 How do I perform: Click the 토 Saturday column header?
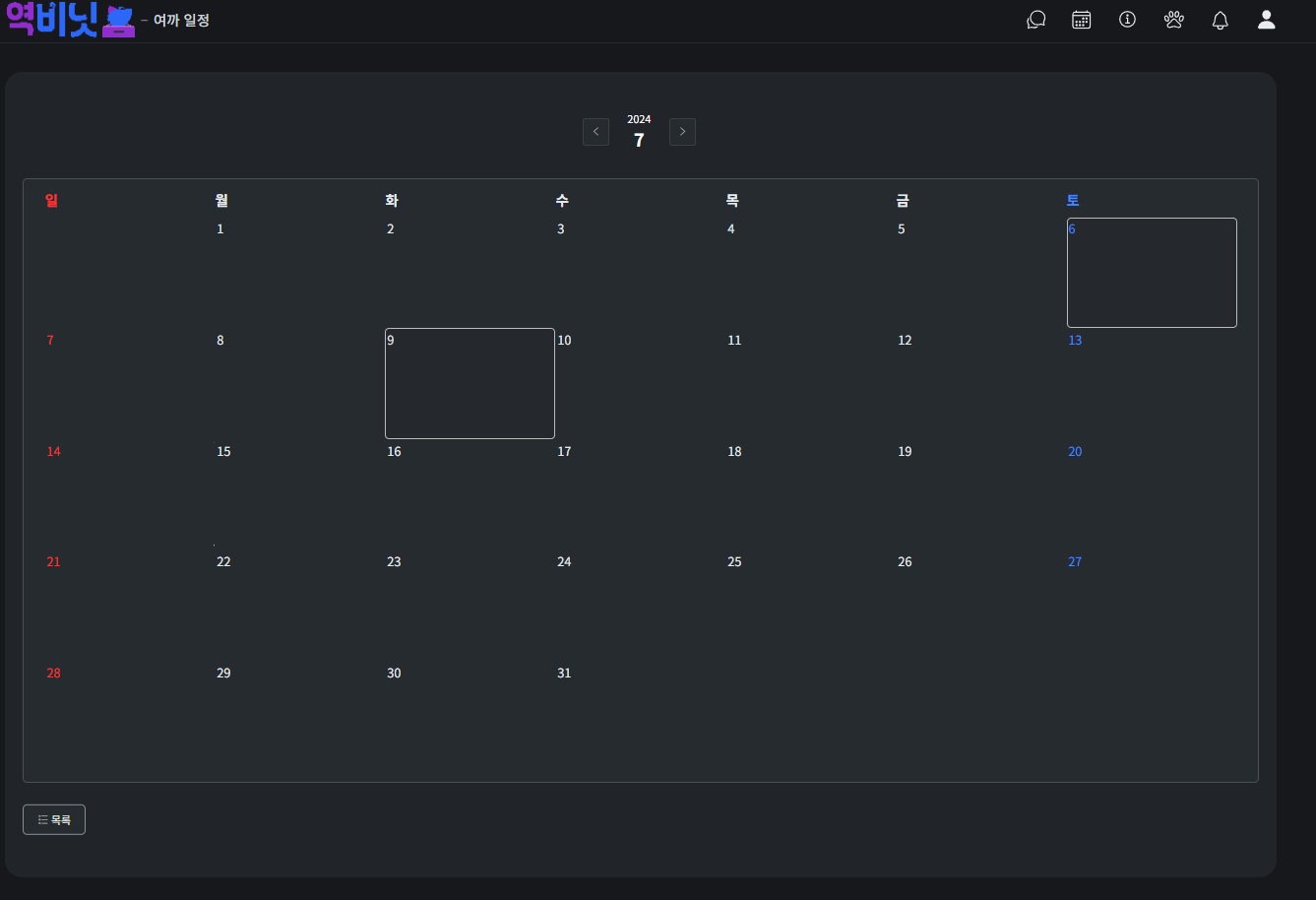coord(1073,201)
